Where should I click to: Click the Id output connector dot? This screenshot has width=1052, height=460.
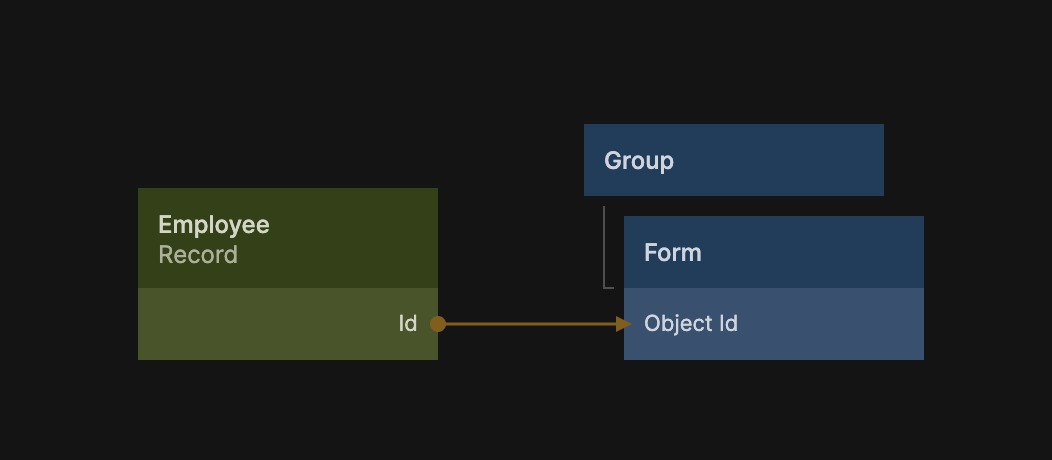pos(437,324)
